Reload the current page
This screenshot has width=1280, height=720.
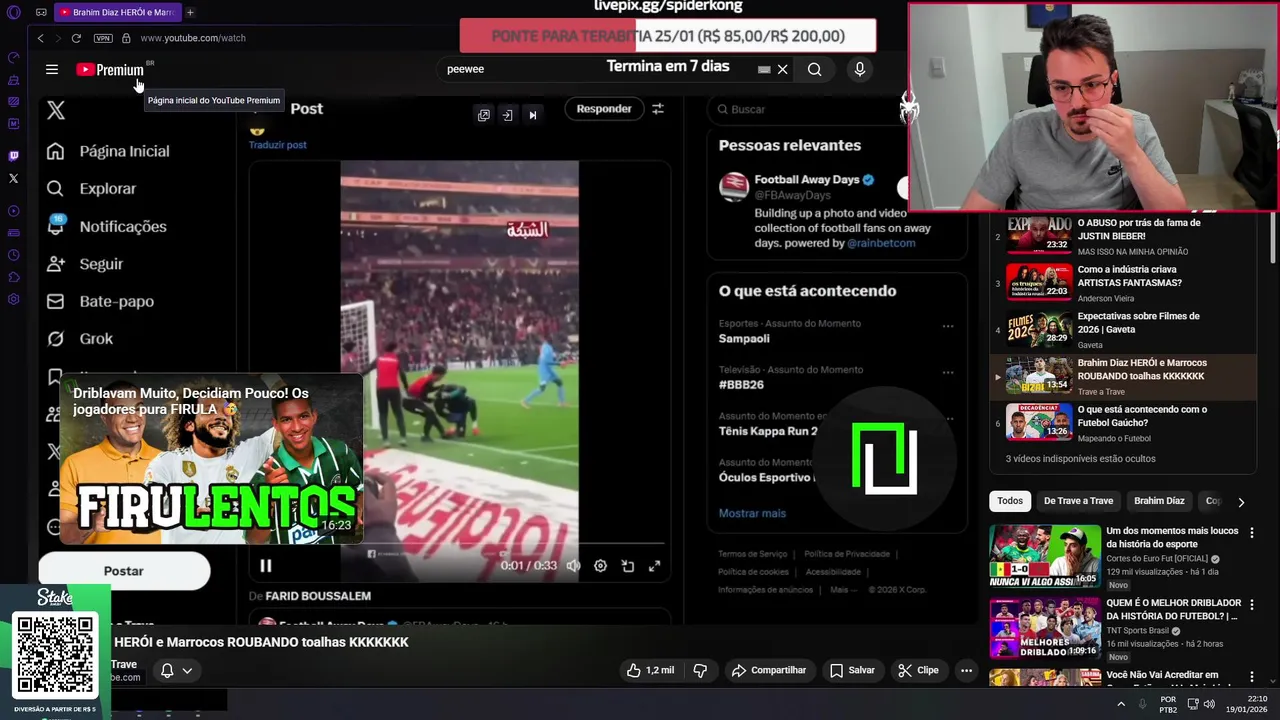tap(76, 38)
